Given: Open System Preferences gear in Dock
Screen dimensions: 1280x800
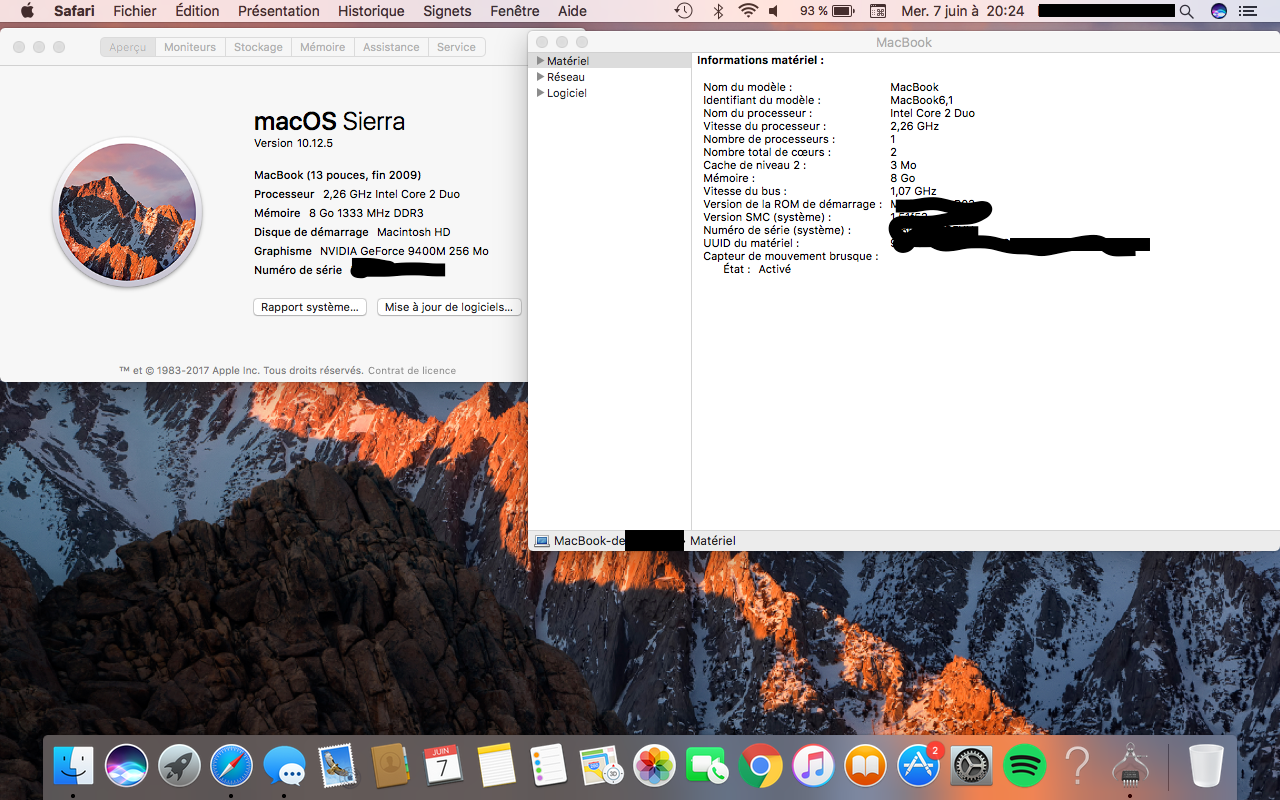Looking at the screenshot, I should click(x=971, y=767).
